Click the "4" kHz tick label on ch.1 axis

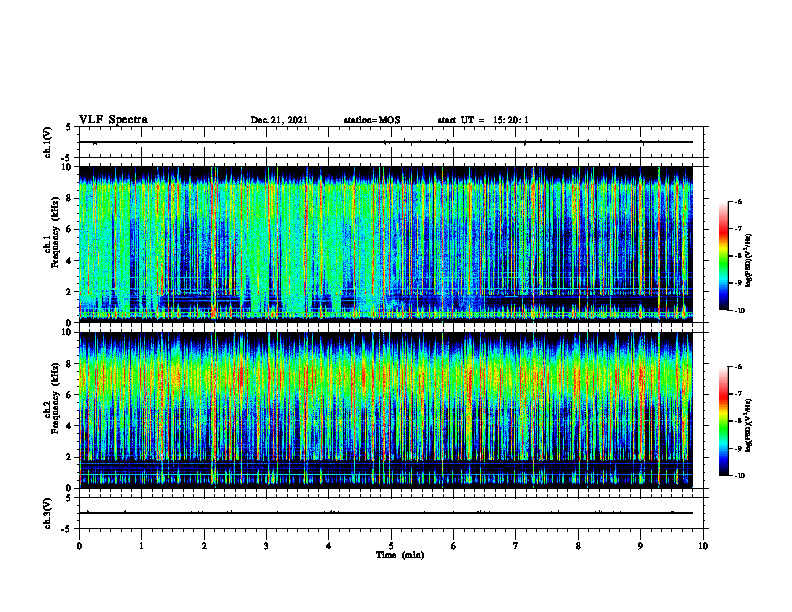pos(69,261)
